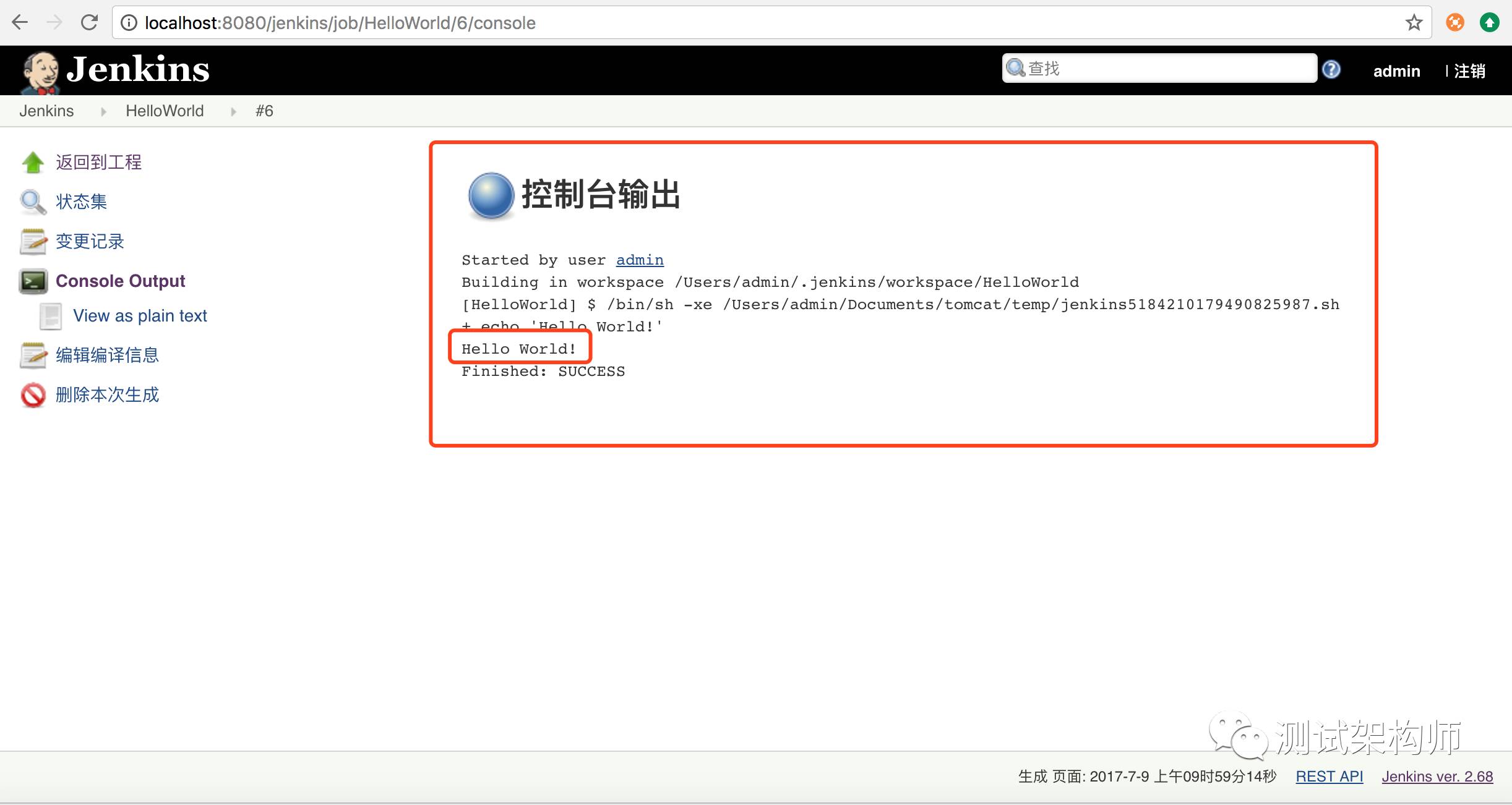1512x805 pixels.
Task: Expand breadcrumb arrow after Jenkins
Action: click(x=103, y=111)
